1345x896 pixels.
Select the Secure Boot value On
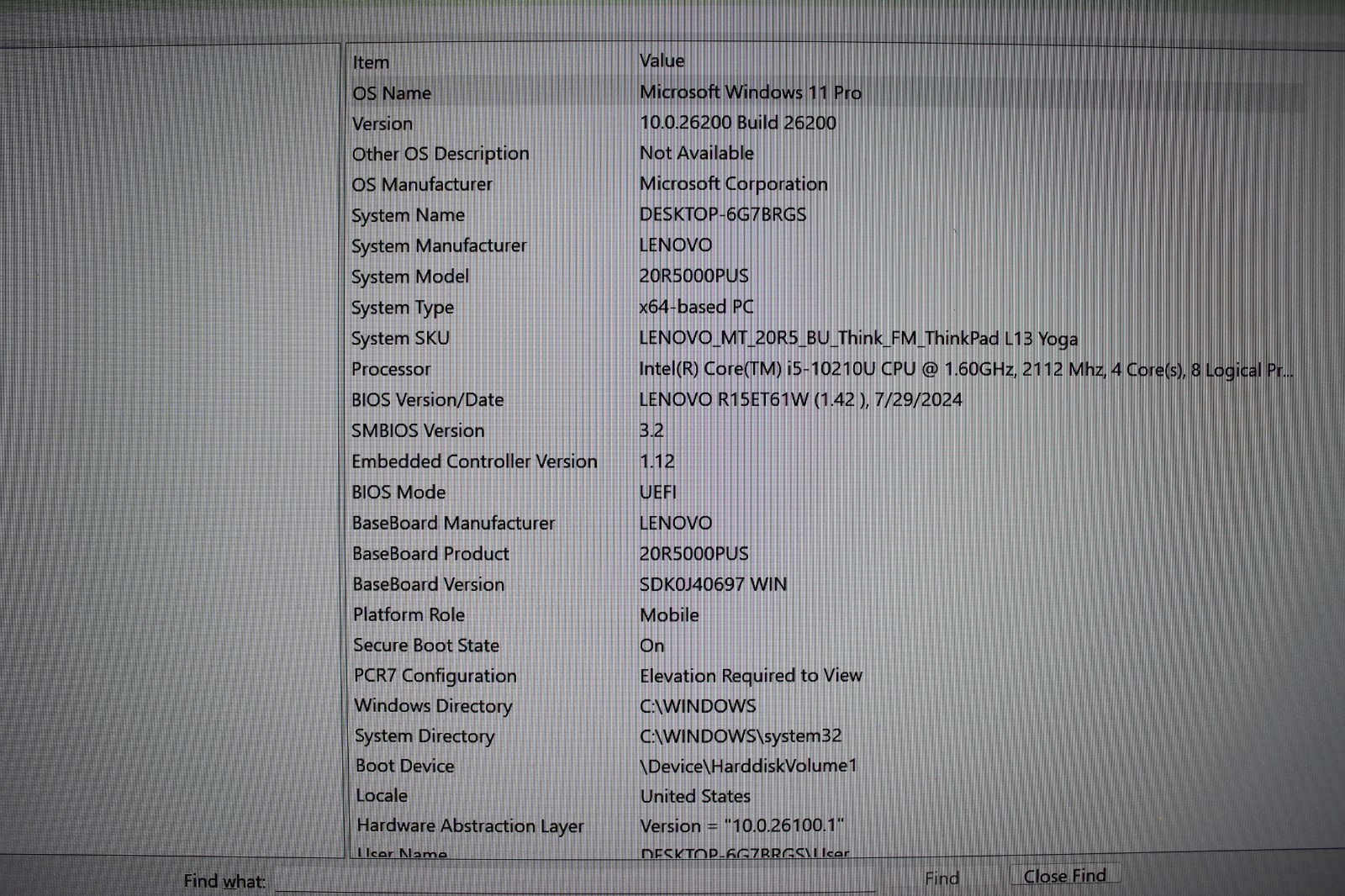click(x=651, y=646)
